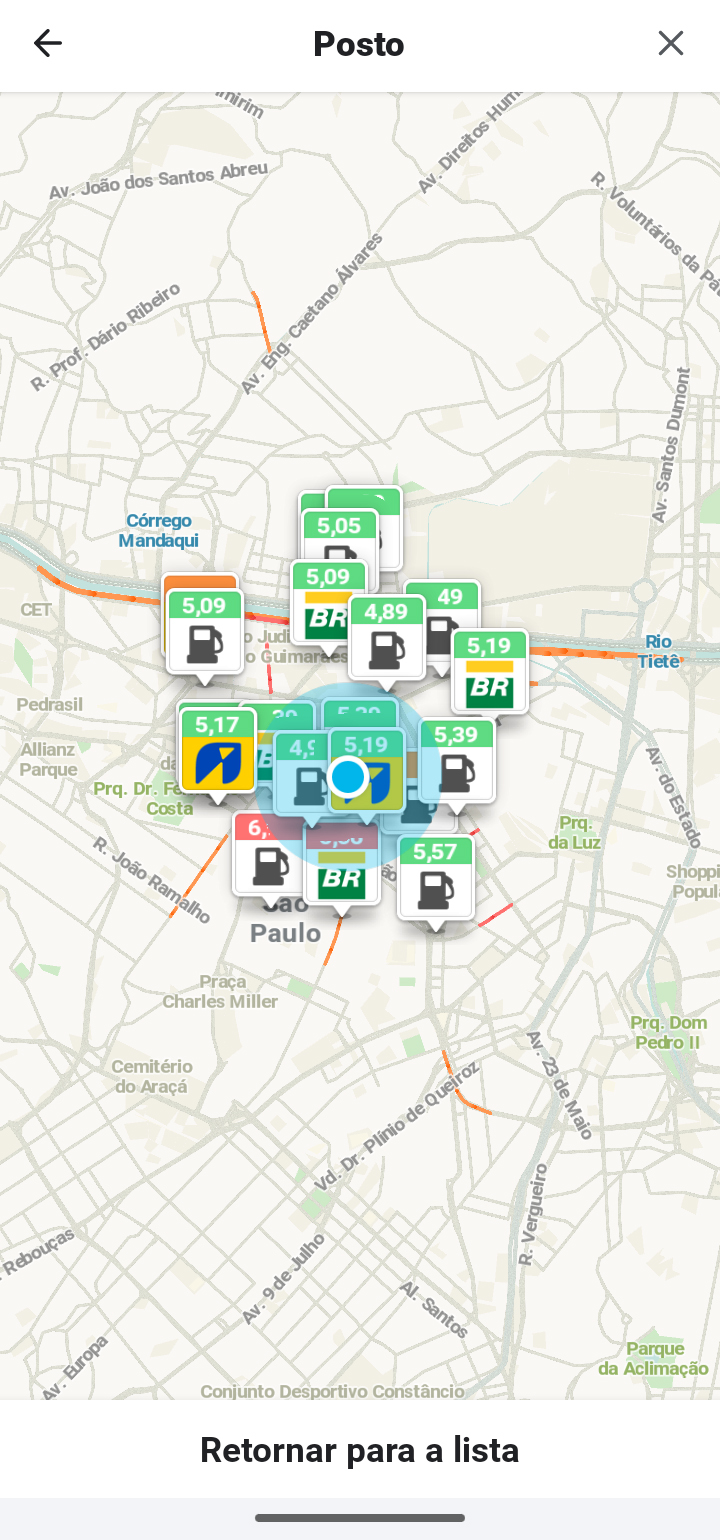Tap the Cemitério do Araçá label
Viewport: 720px width, 1540px height.
(x=152, y=1076)
